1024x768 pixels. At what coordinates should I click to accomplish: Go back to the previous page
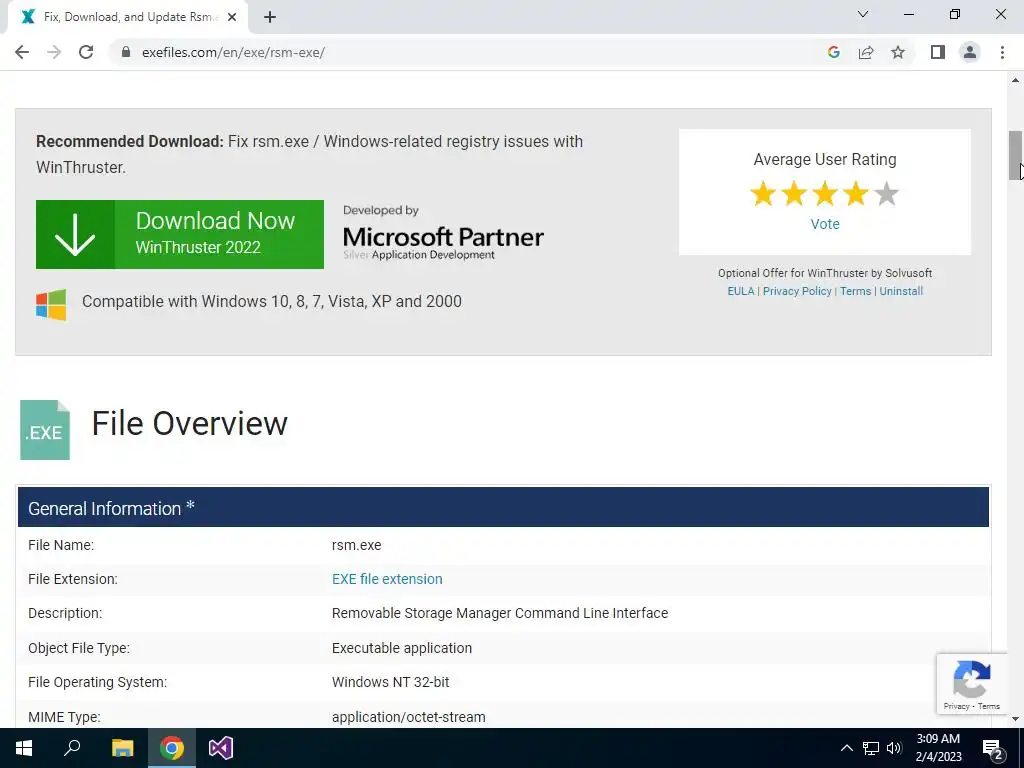[x=22, y=52]
